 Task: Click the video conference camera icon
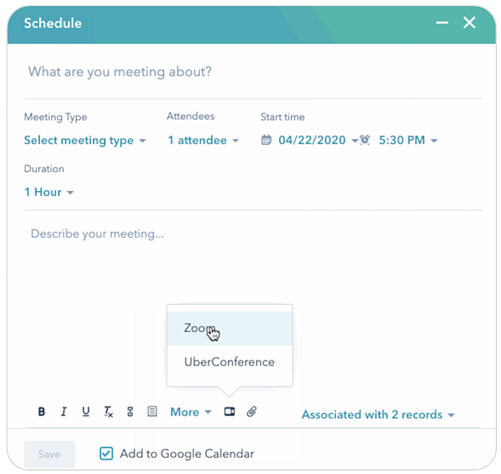click(229, 412)
